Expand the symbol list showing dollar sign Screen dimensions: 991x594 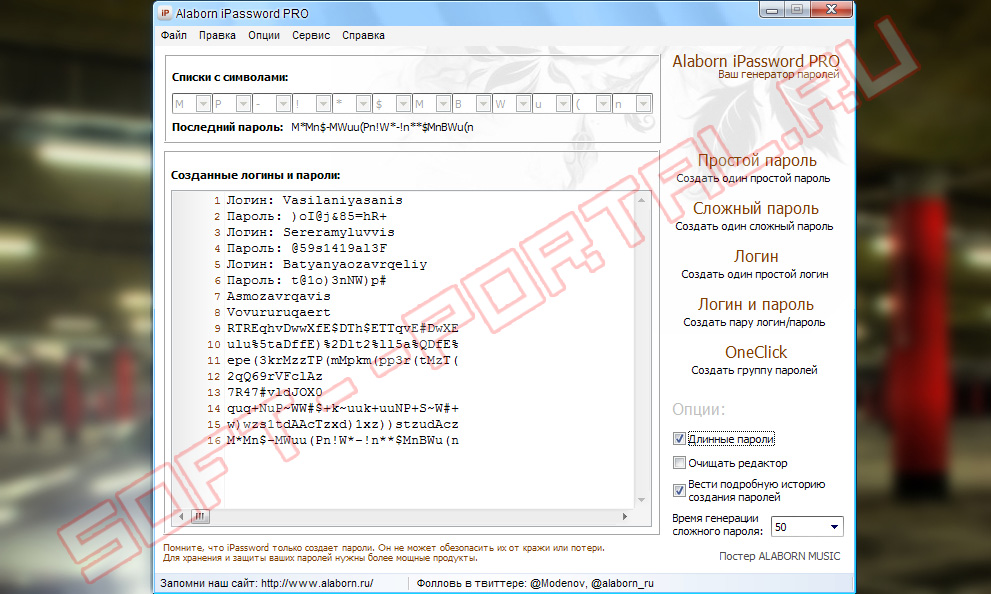[403, 104]
